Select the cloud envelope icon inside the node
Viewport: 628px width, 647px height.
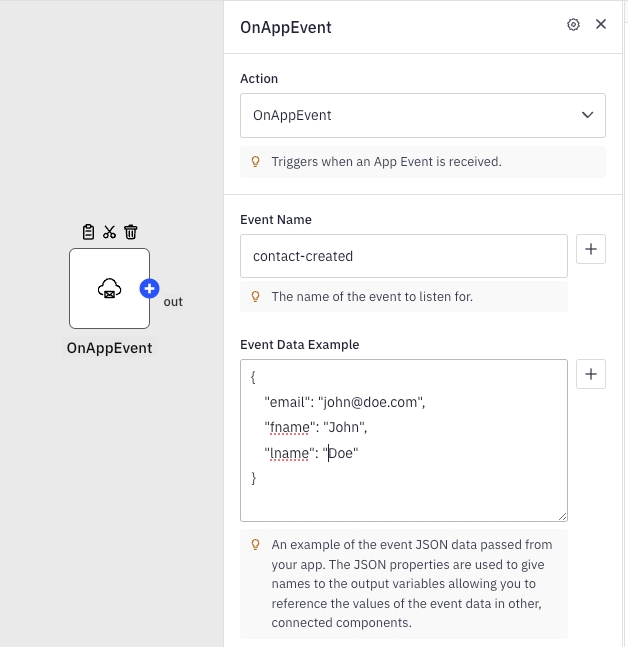(109, 289)
